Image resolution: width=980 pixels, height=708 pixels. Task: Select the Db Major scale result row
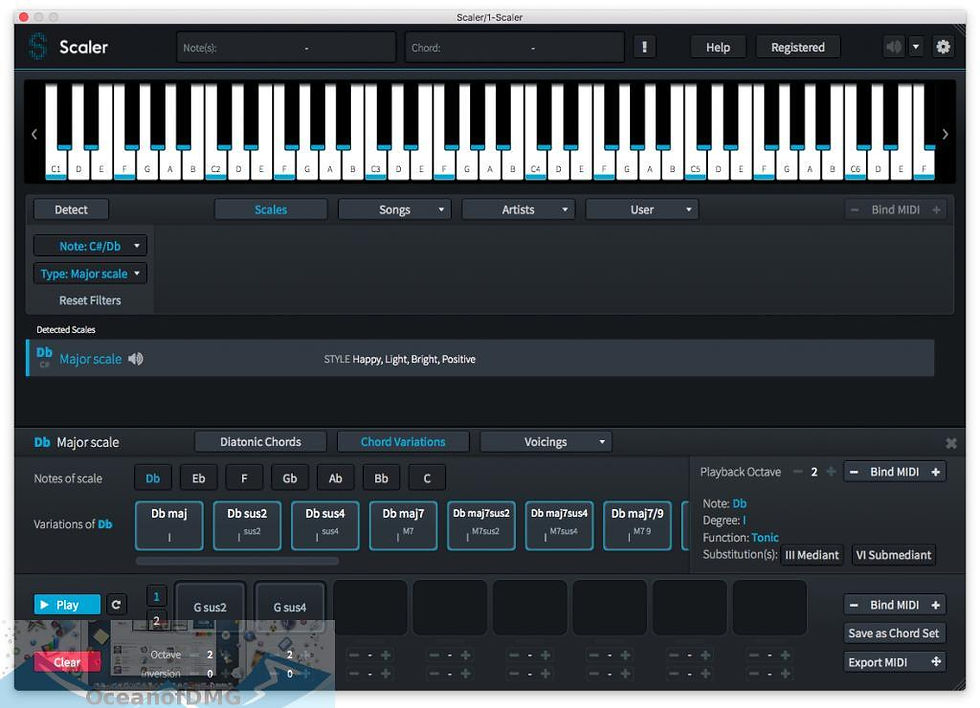[x=480, y=358]
